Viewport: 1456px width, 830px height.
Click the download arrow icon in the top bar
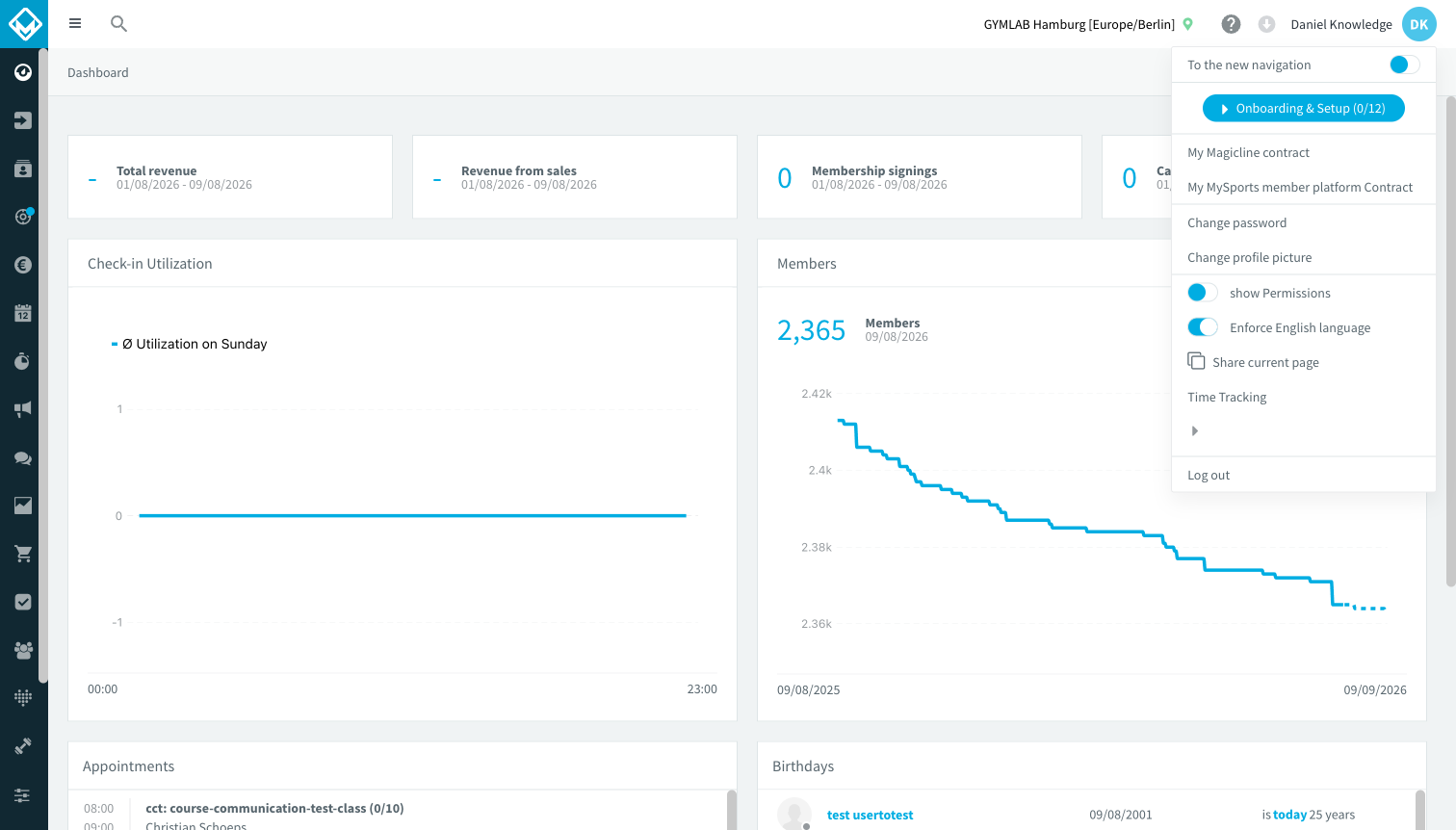[1266, 24]
